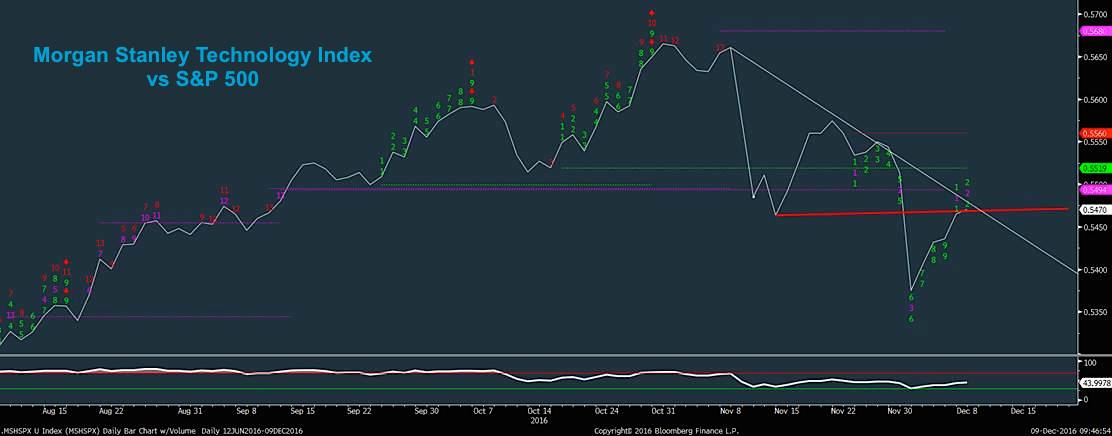Click the Sep 30 date label
Viewport: 1112px width, 436px height.
(x=426, y=410)
